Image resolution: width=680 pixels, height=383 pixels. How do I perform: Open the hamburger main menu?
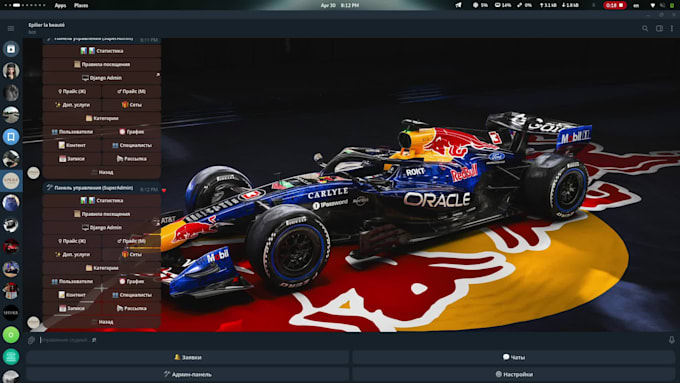click(x=11, y=29)
